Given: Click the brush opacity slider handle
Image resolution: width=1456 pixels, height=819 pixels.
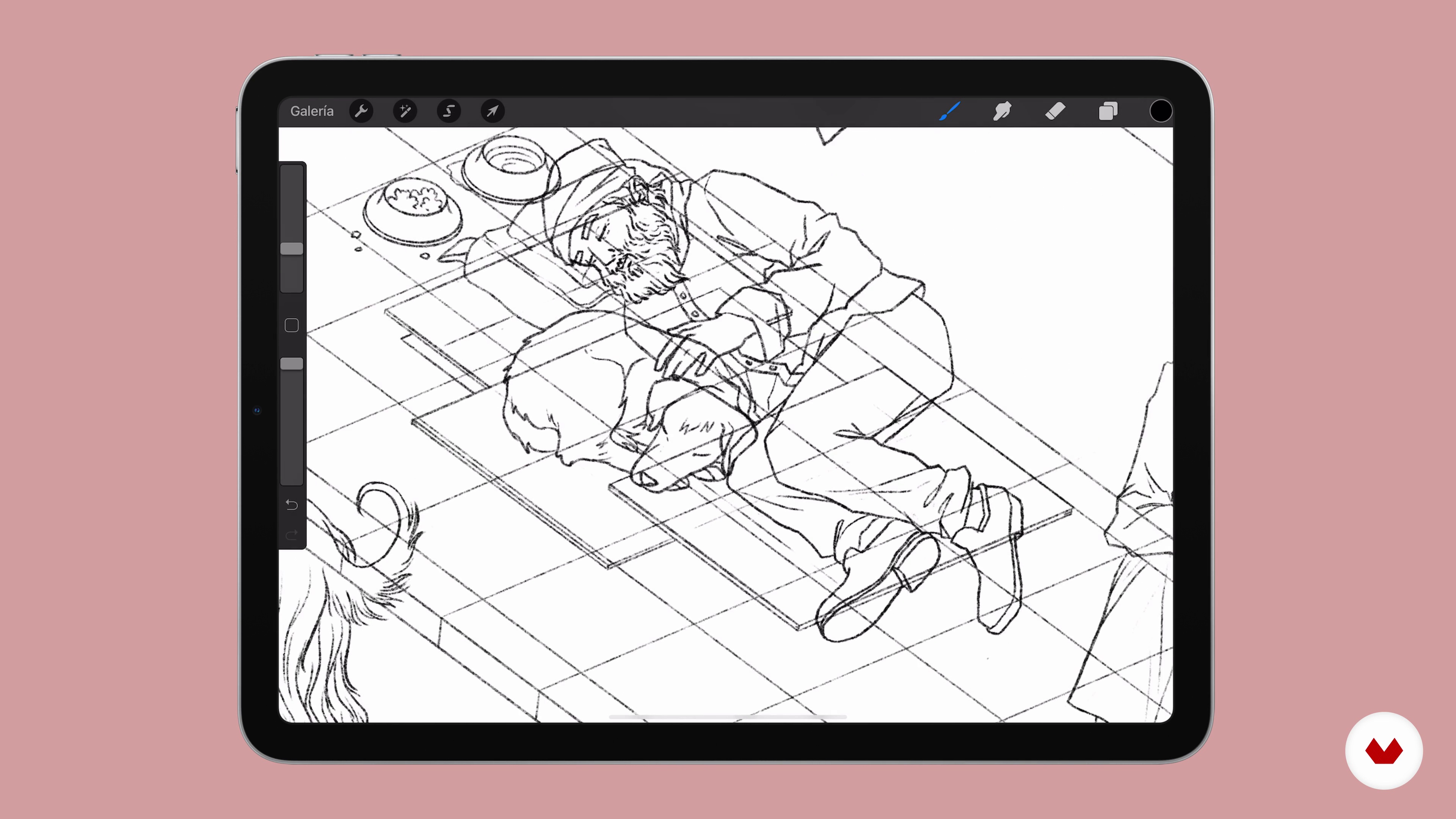Looking at the screenshot, I should 292,364.
